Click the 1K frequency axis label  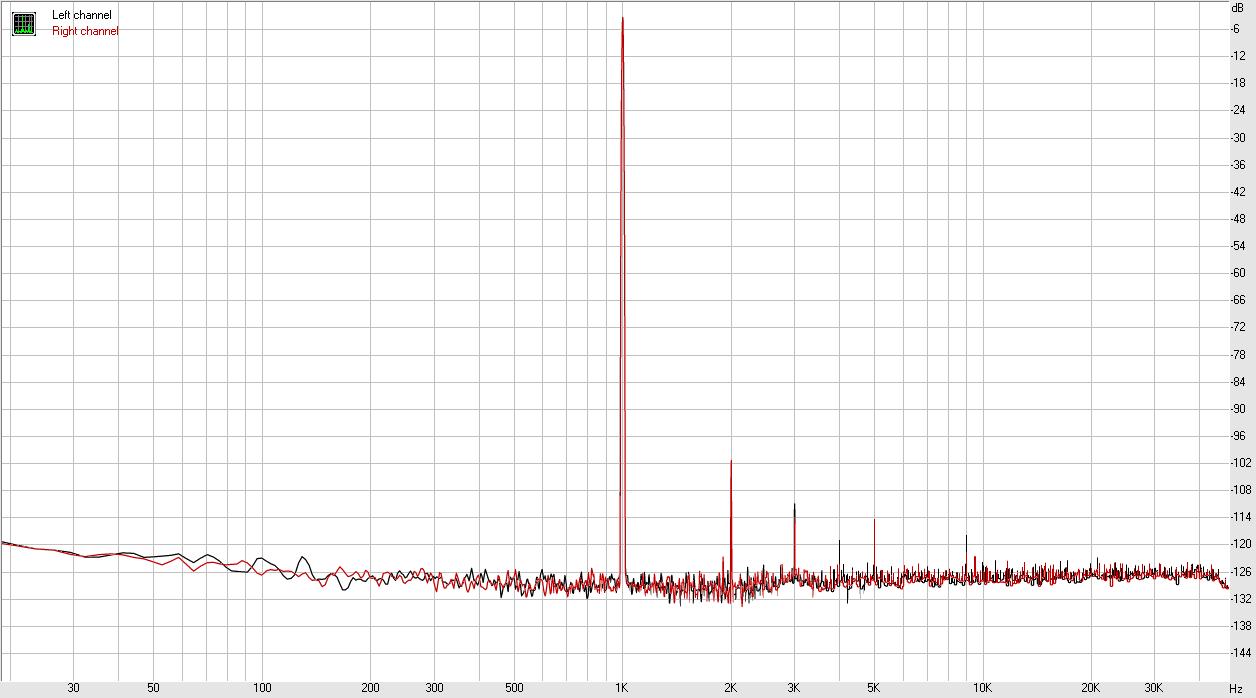(x=622, y=688)
